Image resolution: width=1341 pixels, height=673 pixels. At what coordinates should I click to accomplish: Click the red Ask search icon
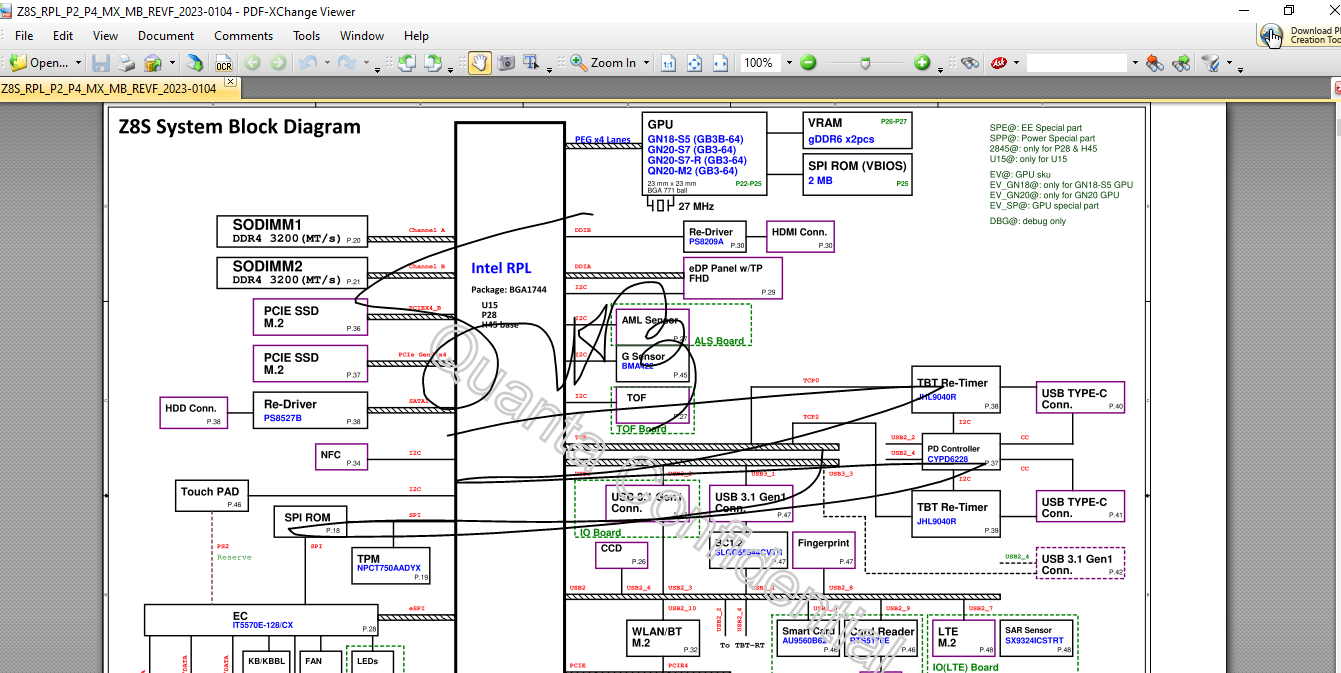pos(998,63)
